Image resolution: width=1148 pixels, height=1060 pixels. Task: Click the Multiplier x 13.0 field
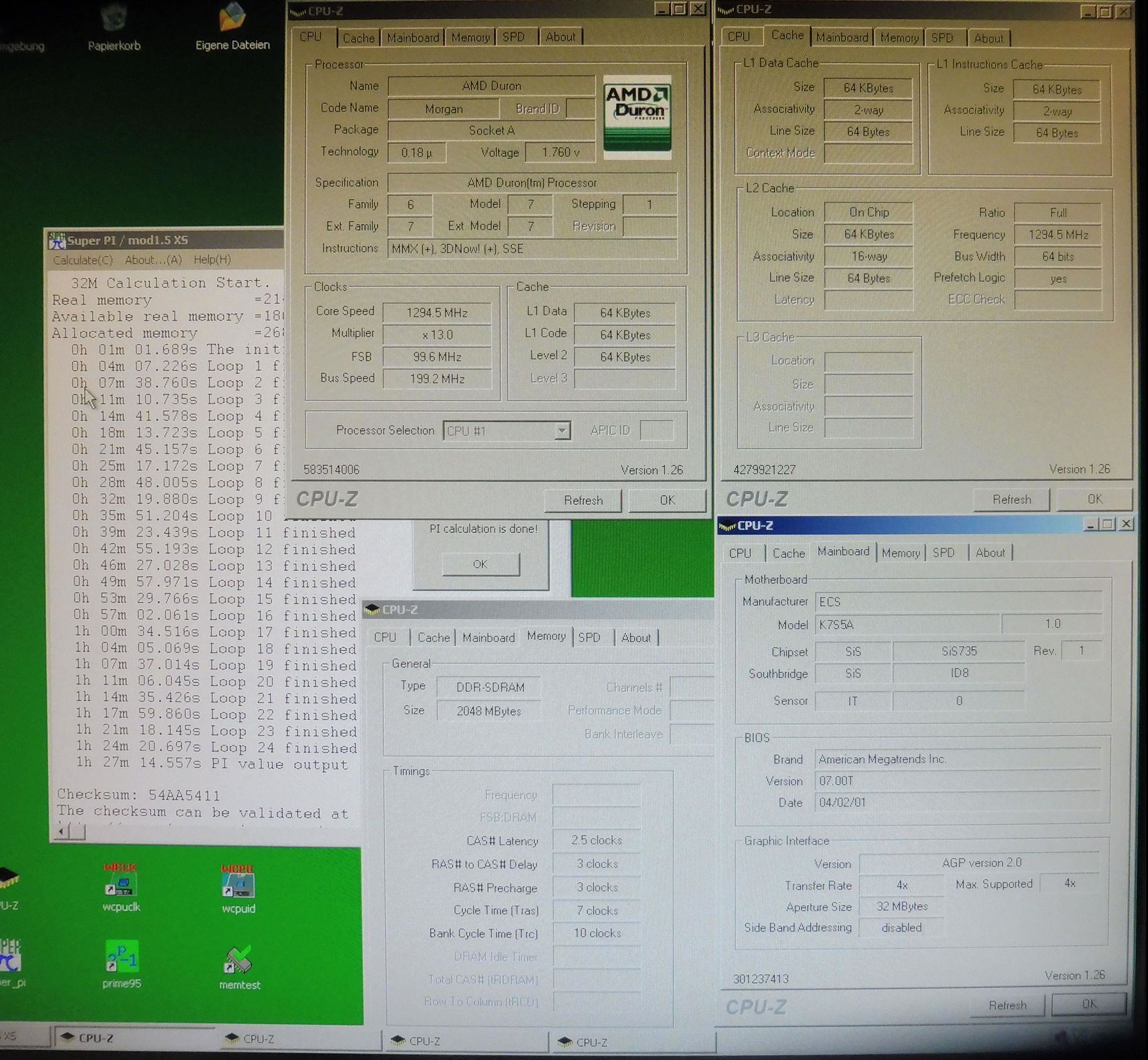(x=437, y=335)
